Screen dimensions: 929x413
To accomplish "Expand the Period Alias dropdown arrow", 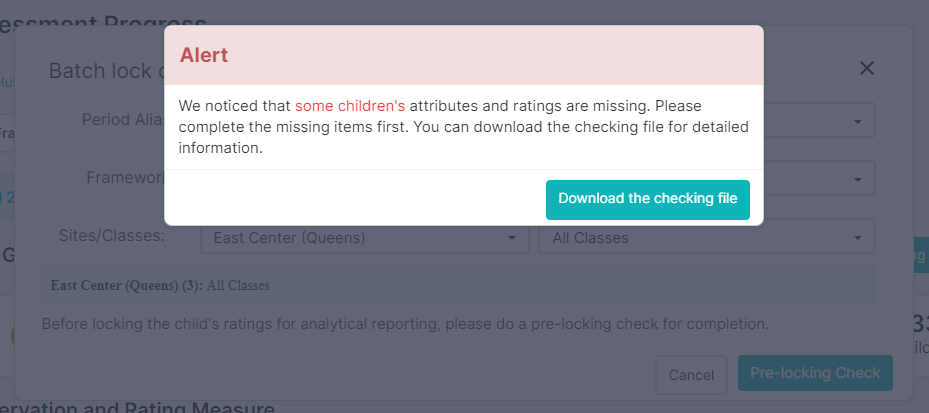I will (857, 121).
